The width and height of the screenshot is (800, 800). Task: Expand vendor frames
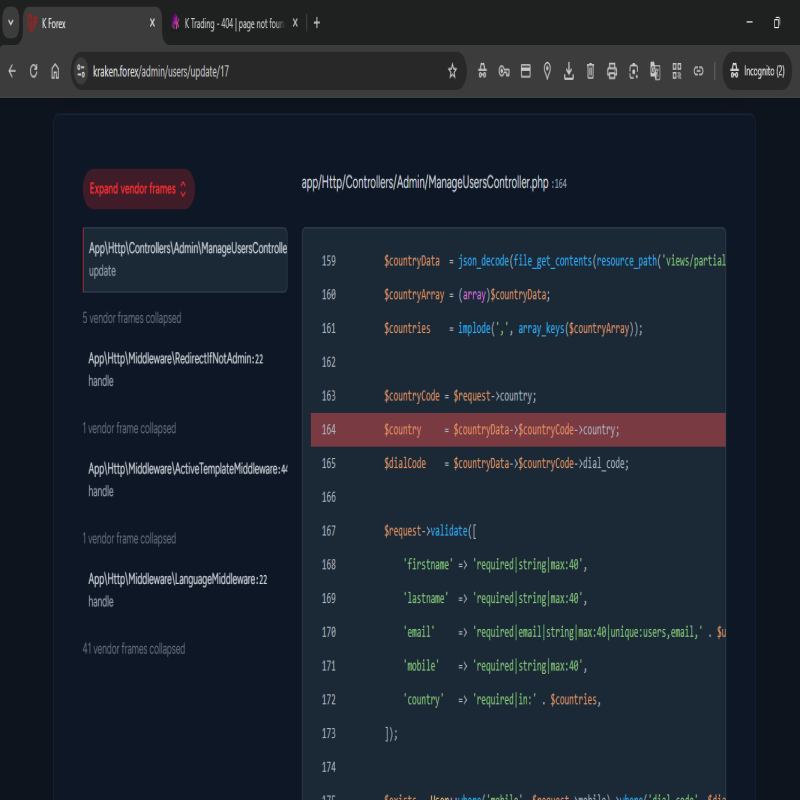[x=138, y=189]
